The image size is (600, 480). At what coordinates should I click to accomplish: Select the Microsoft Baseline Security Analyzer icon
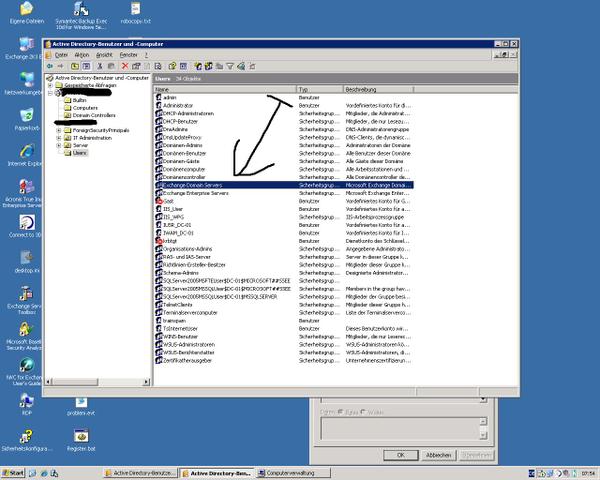pos(24,336)
